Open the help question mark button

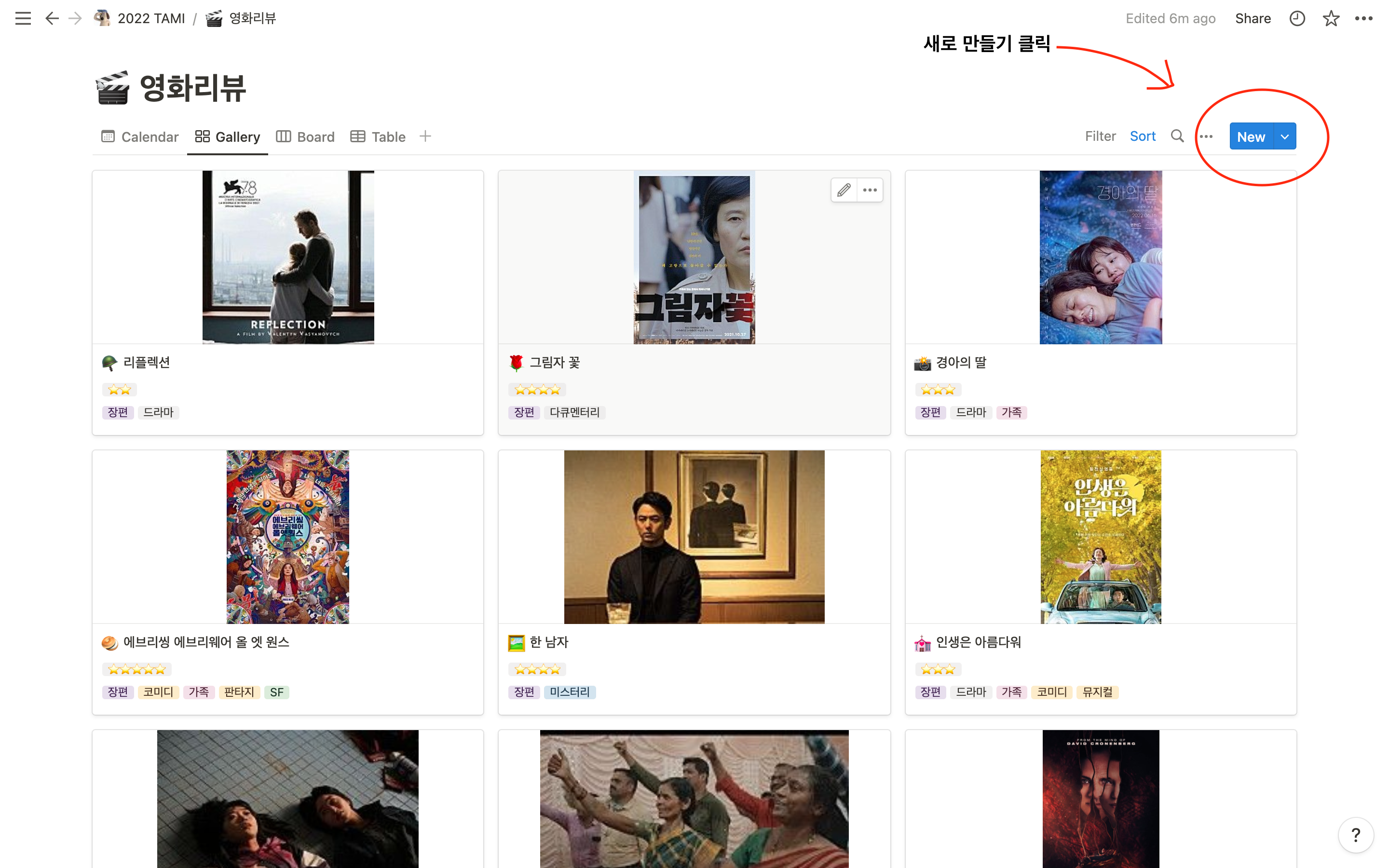pos(1356,835)
